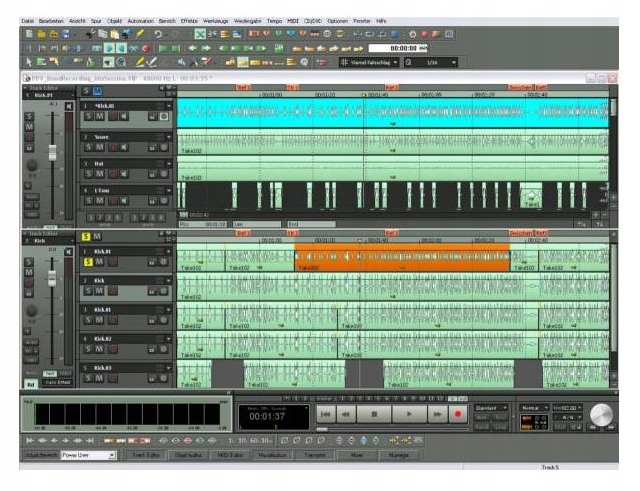
Task: Toggle the yellow Solo on Kick.01 in the lower window
Action: 88,262
